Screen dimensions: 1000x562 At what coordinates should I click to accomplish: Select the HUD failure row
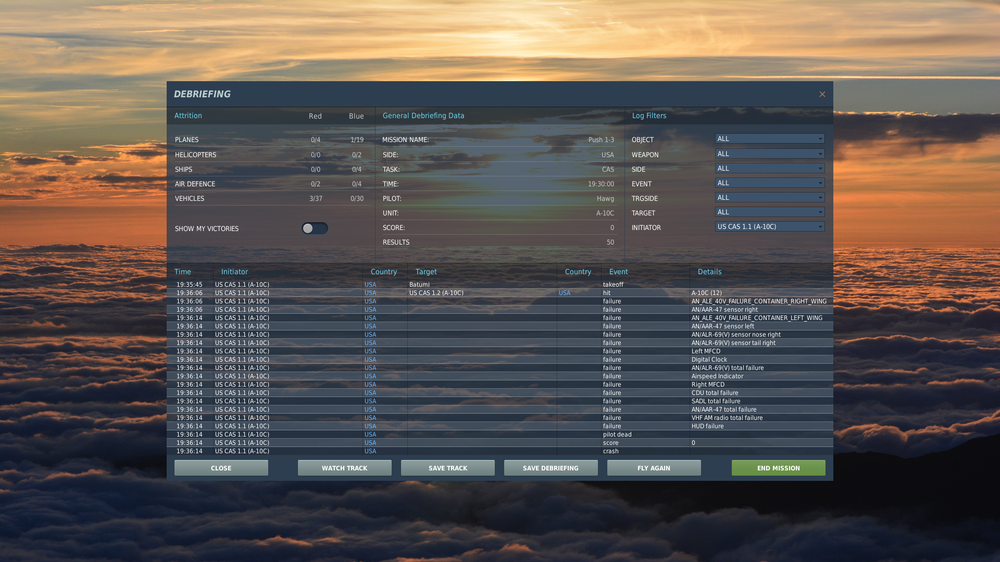click(501, 426)
